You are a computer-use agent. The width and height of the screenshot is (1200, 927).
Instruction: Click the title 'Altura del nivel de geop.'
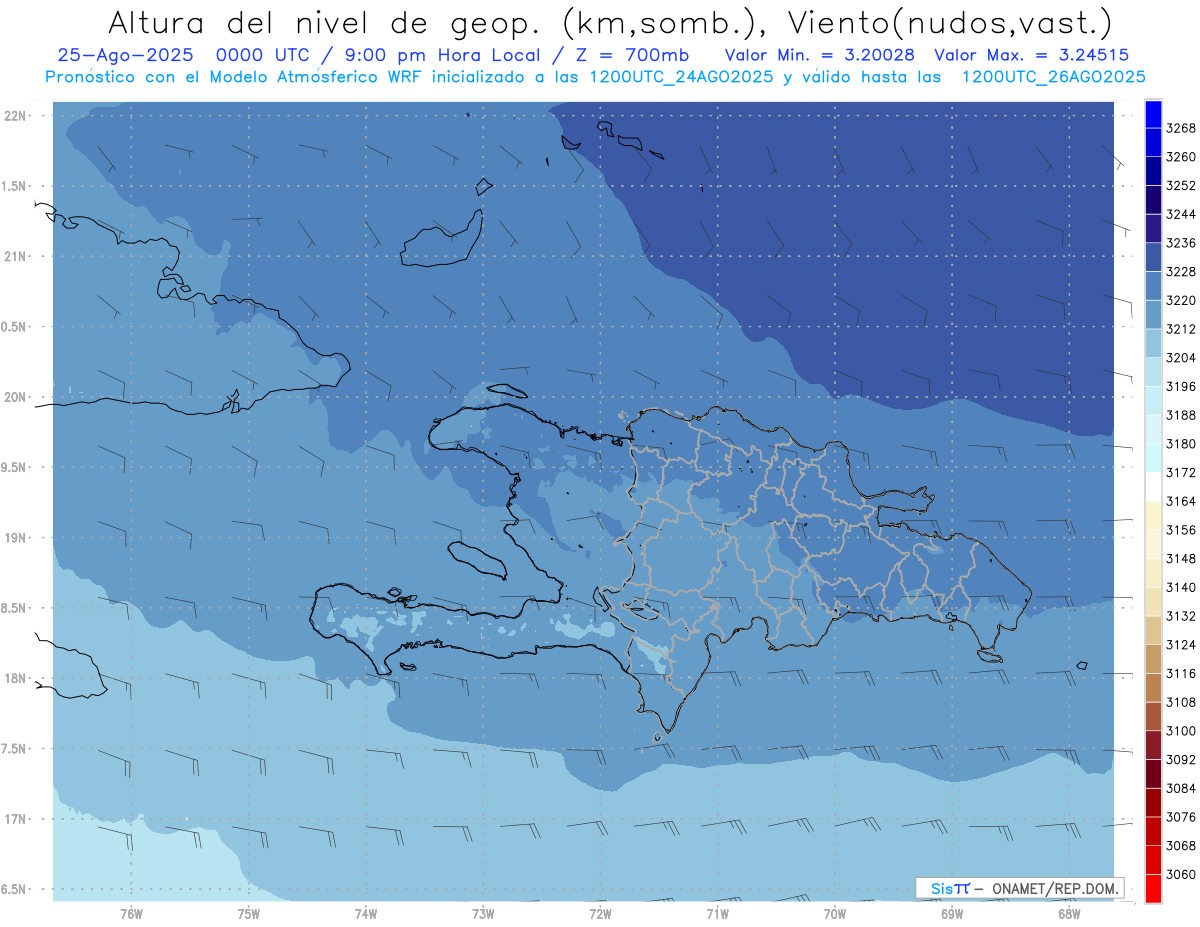[326, 22]
